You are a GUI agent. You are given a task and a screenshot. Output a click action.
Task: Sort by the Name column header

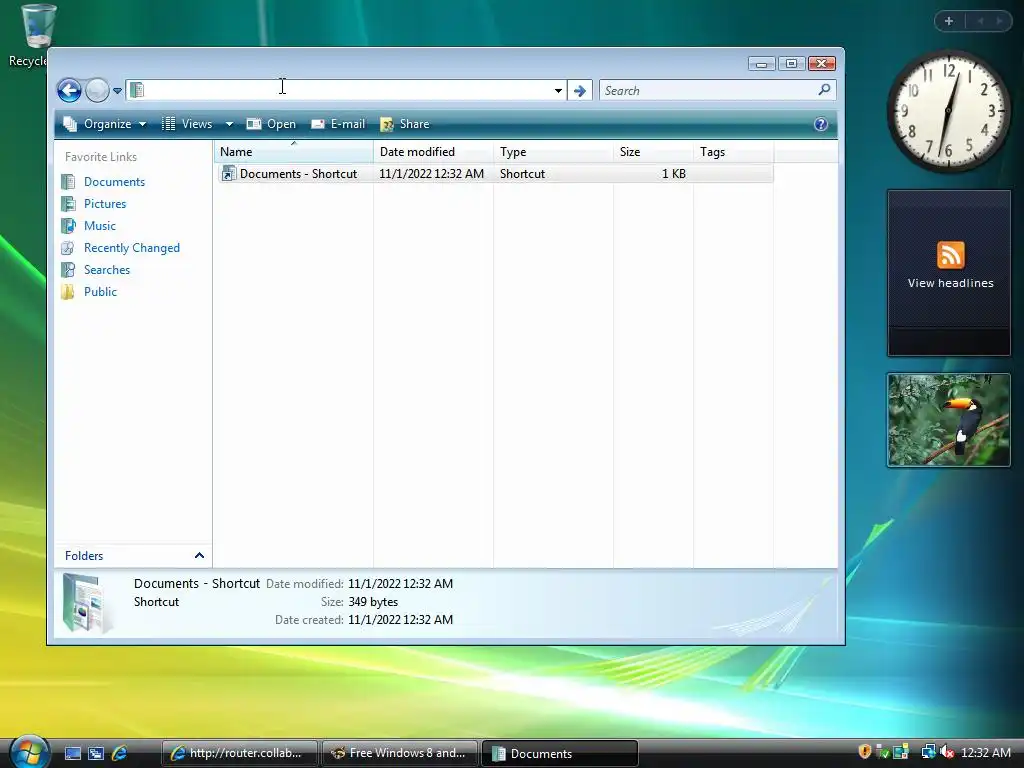294,152
